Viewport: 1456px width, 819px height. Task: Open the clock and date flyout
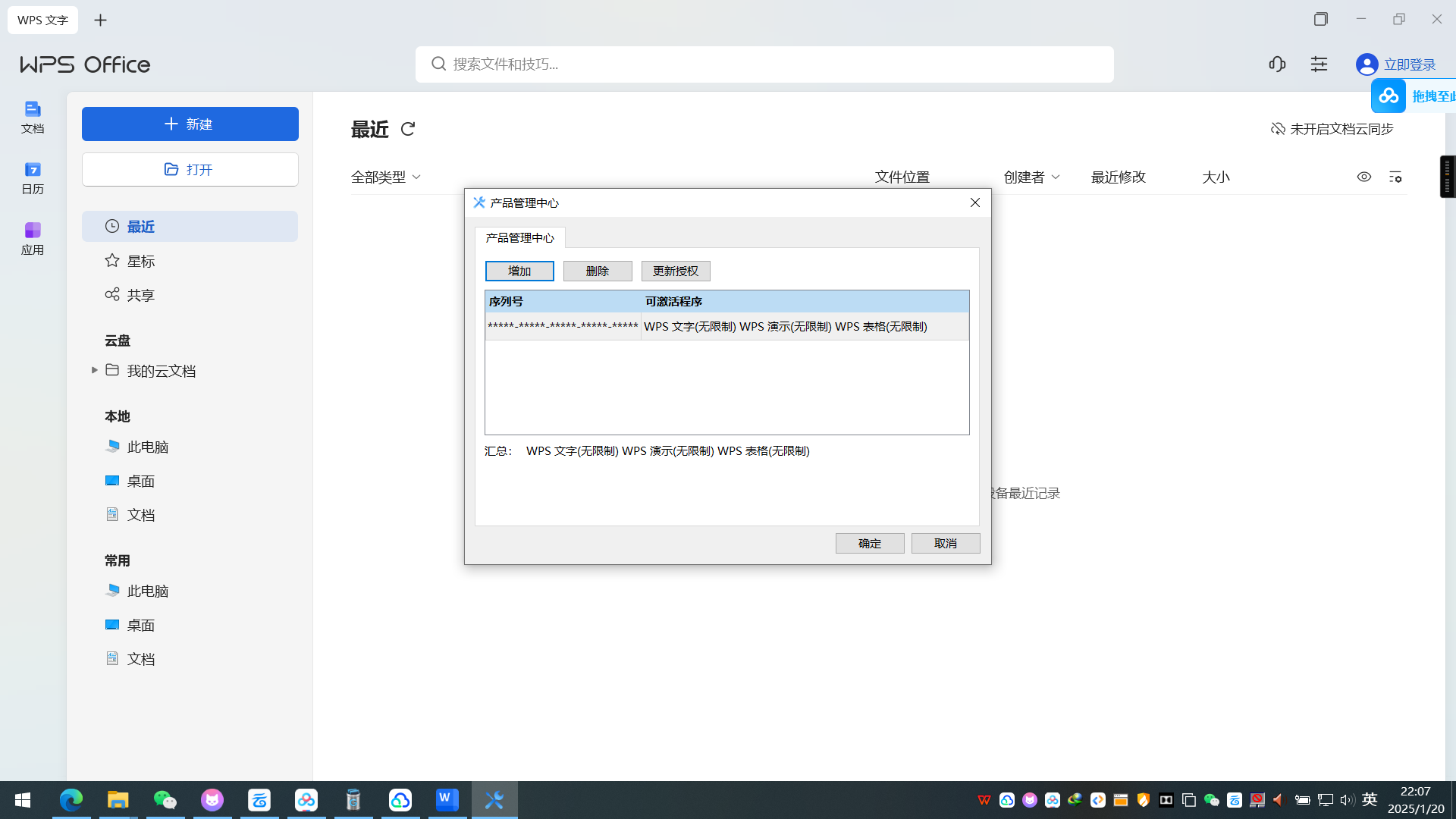pyautogui.click(x=1416, y=800)
